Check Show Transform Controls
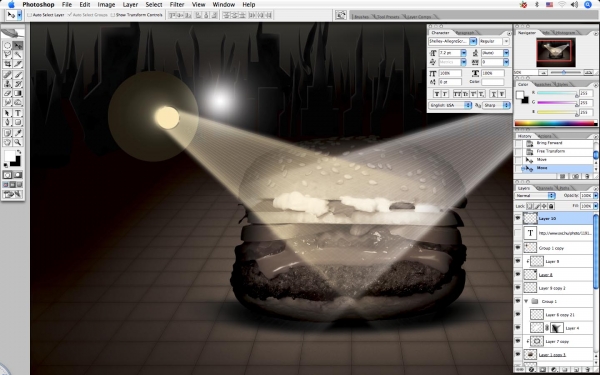Image resolution: width=600 pixels, height=375 pixels. point(112,15)
